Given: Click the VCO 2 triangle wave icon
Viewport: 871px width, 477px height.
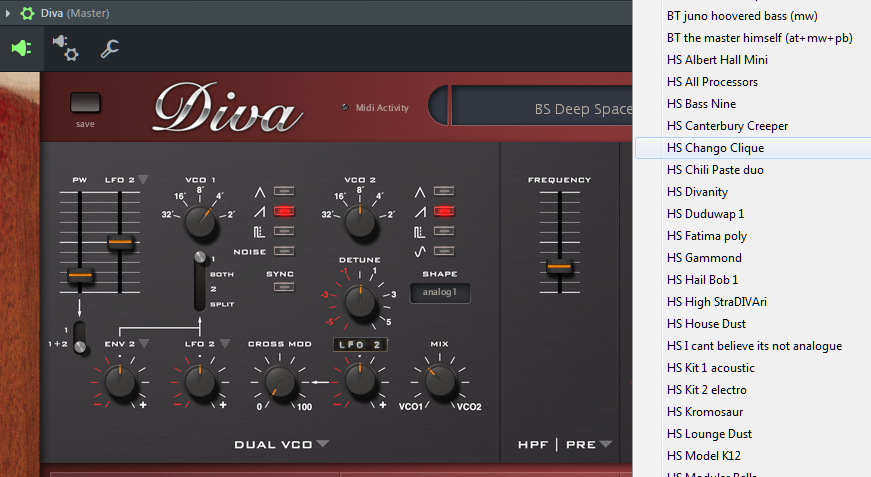Looking at the screenshot, I should click(x=420, y=192).
